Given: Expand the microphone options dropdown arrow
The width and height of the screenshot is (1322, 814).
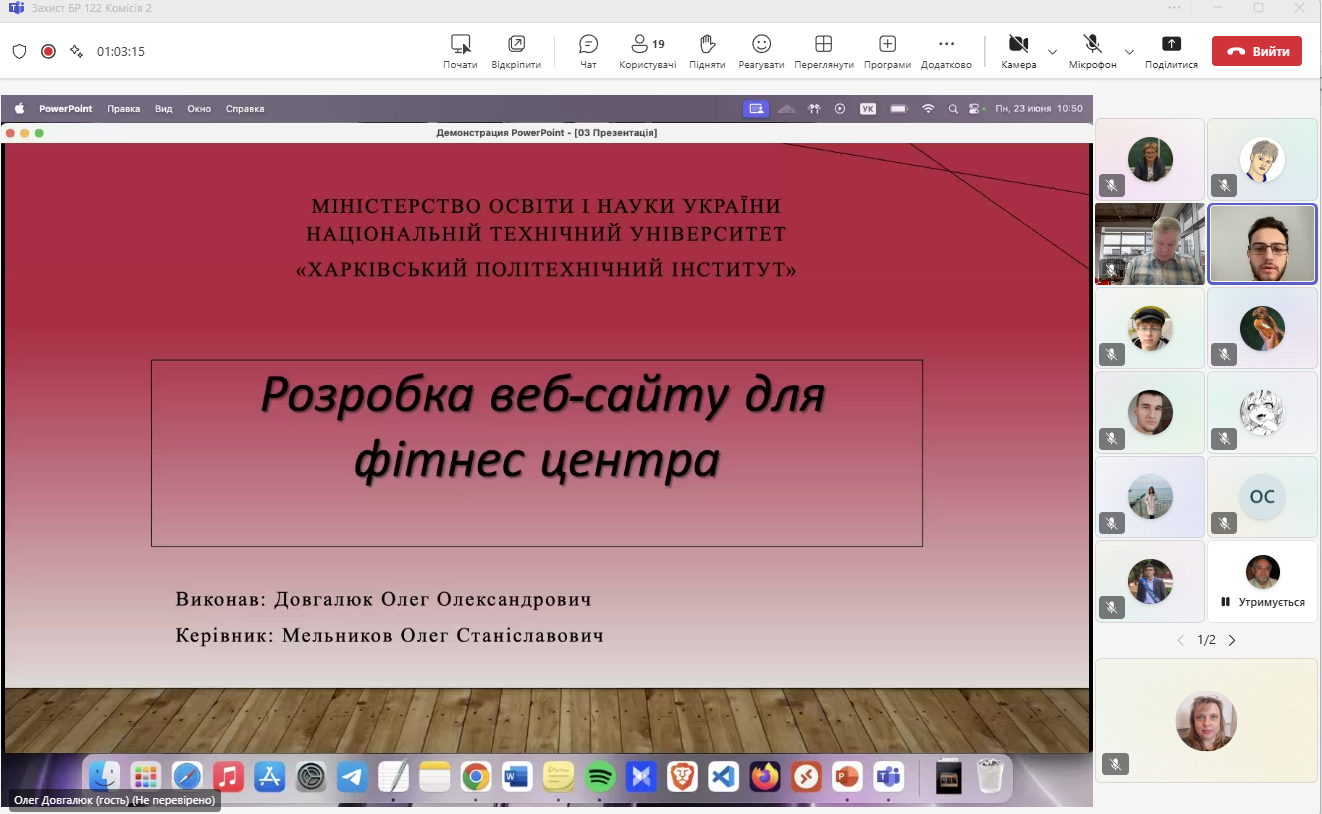Looking at the screenshot, I should coord(1129,52).
